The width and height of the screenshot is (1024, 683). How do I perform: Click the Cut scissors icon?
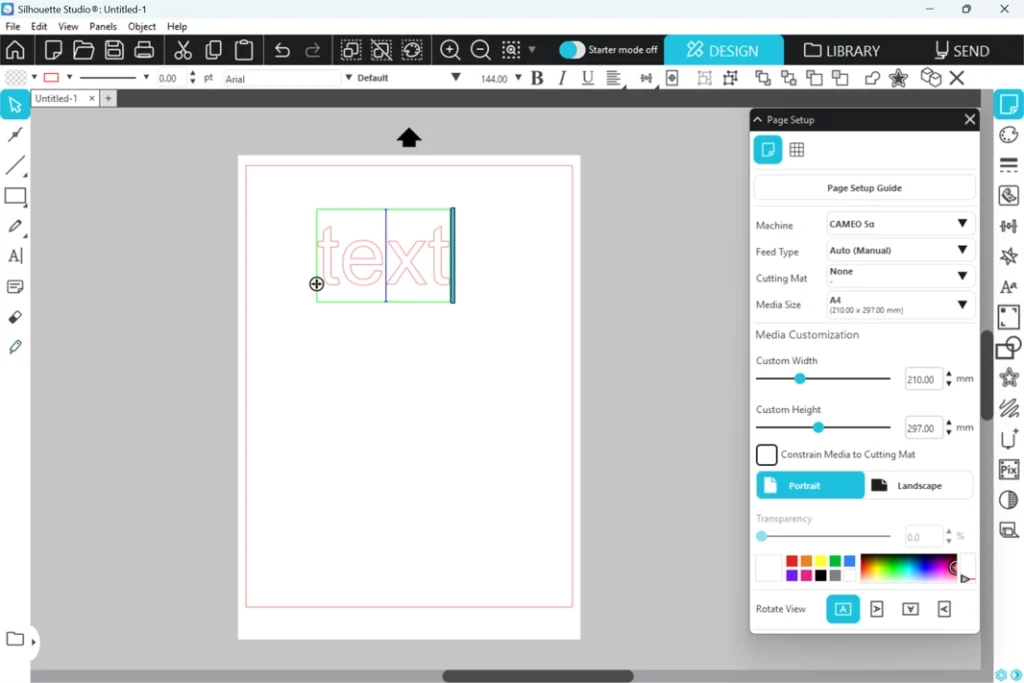click(182, 50)
